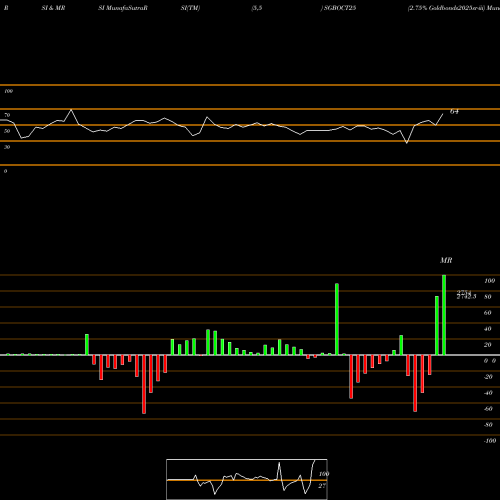Click the deepest red bar near the chart's right end
The image size is (500, 500).
pyautogui.click(x=415, y=383)
